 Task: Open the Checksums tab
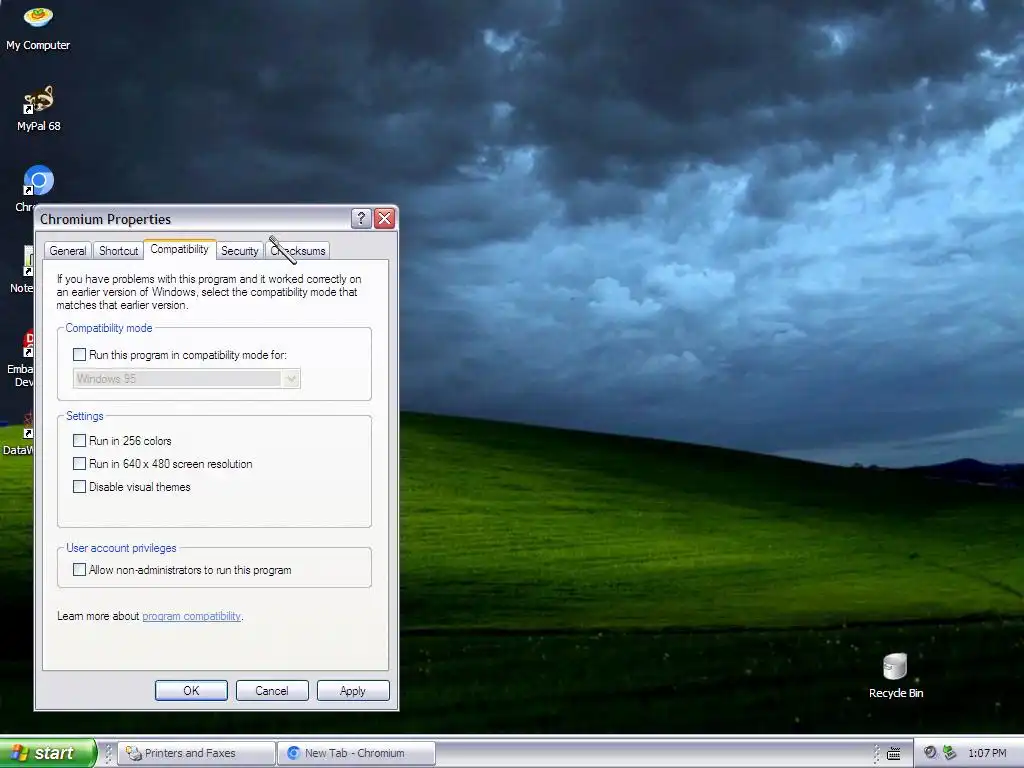pyautogui.click(x=298, y=251)
